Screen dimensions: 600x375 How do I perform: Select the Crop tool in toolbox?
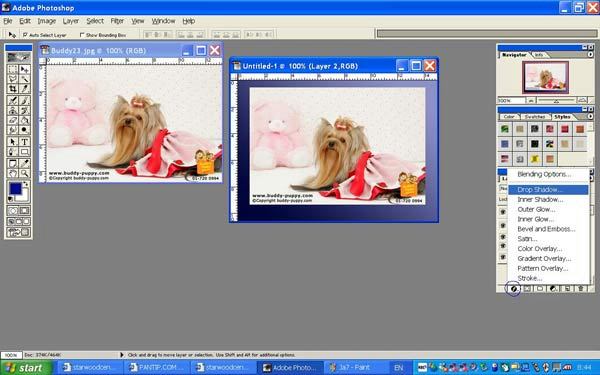coord(13,89)
